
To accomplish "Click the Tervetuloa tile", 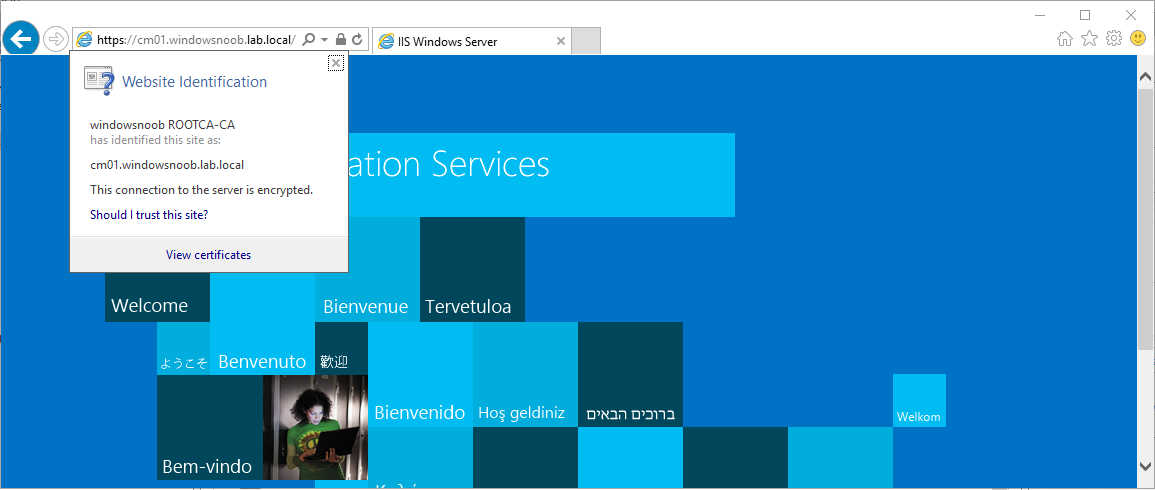I will [472, 270].
